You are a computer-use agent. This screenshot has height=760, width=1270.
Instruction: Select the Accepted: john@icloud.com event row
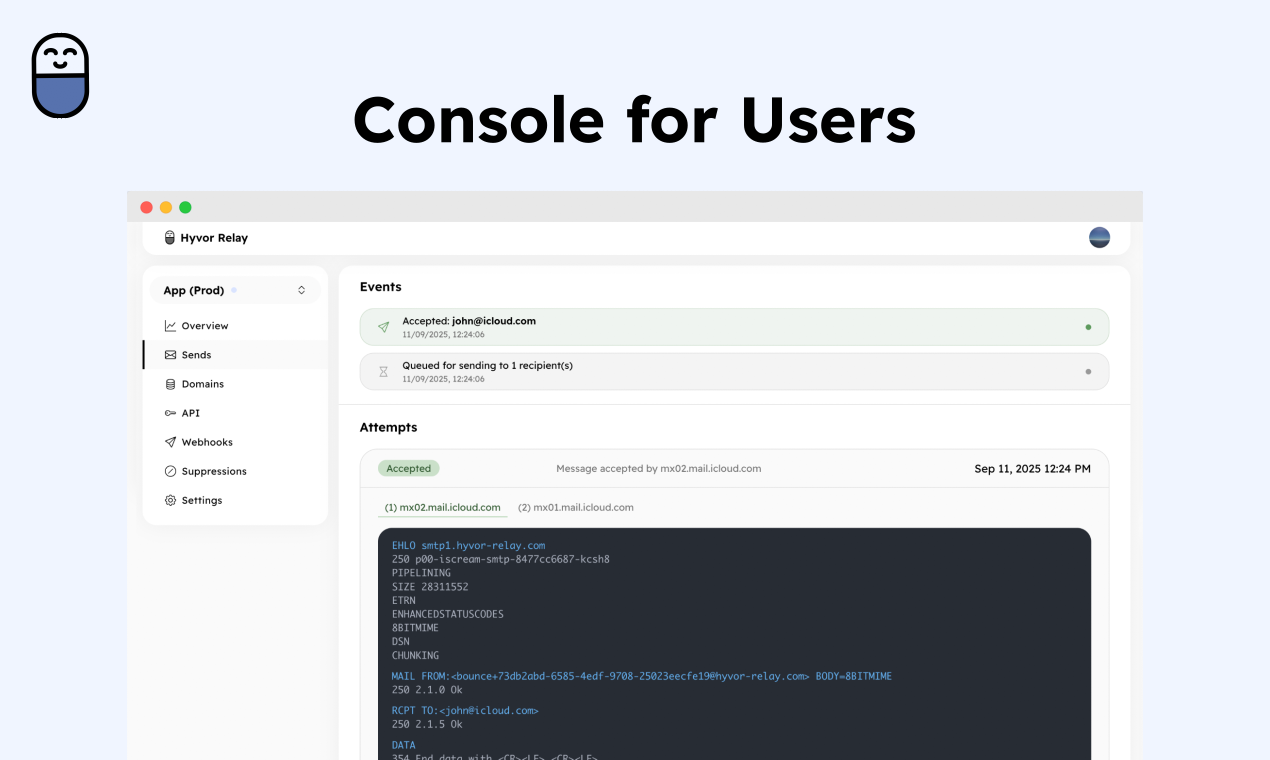click(x=734, y=327)
